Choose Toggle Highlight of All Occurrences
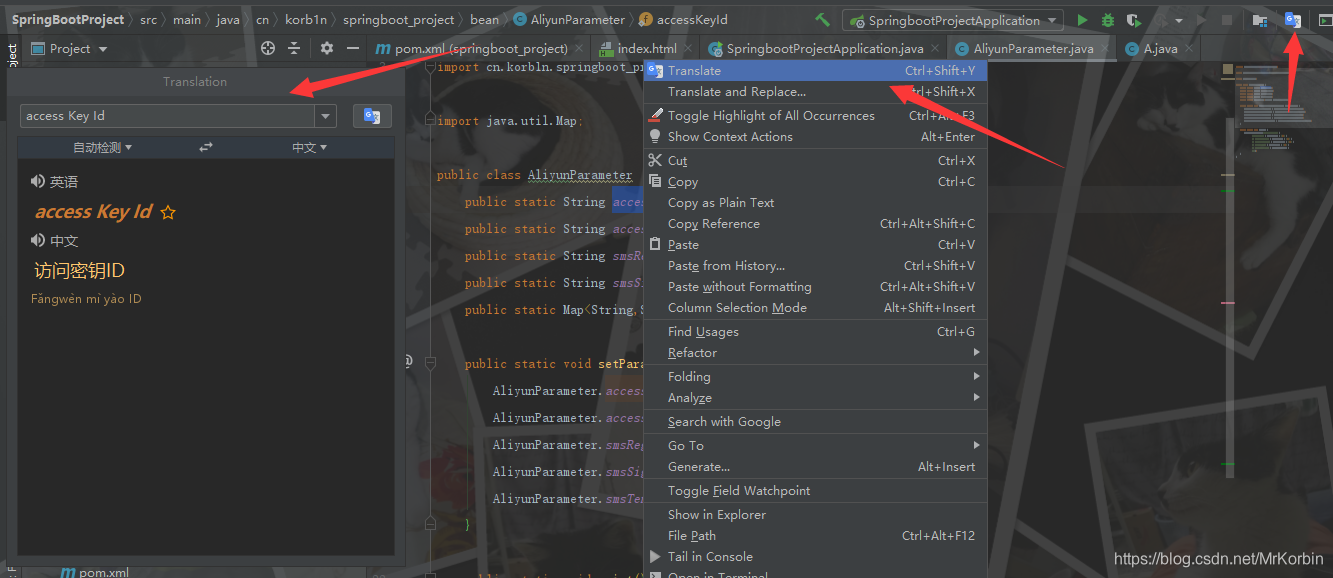Image resolution: width=1333 pixels, height=578 pixels. 815,115
